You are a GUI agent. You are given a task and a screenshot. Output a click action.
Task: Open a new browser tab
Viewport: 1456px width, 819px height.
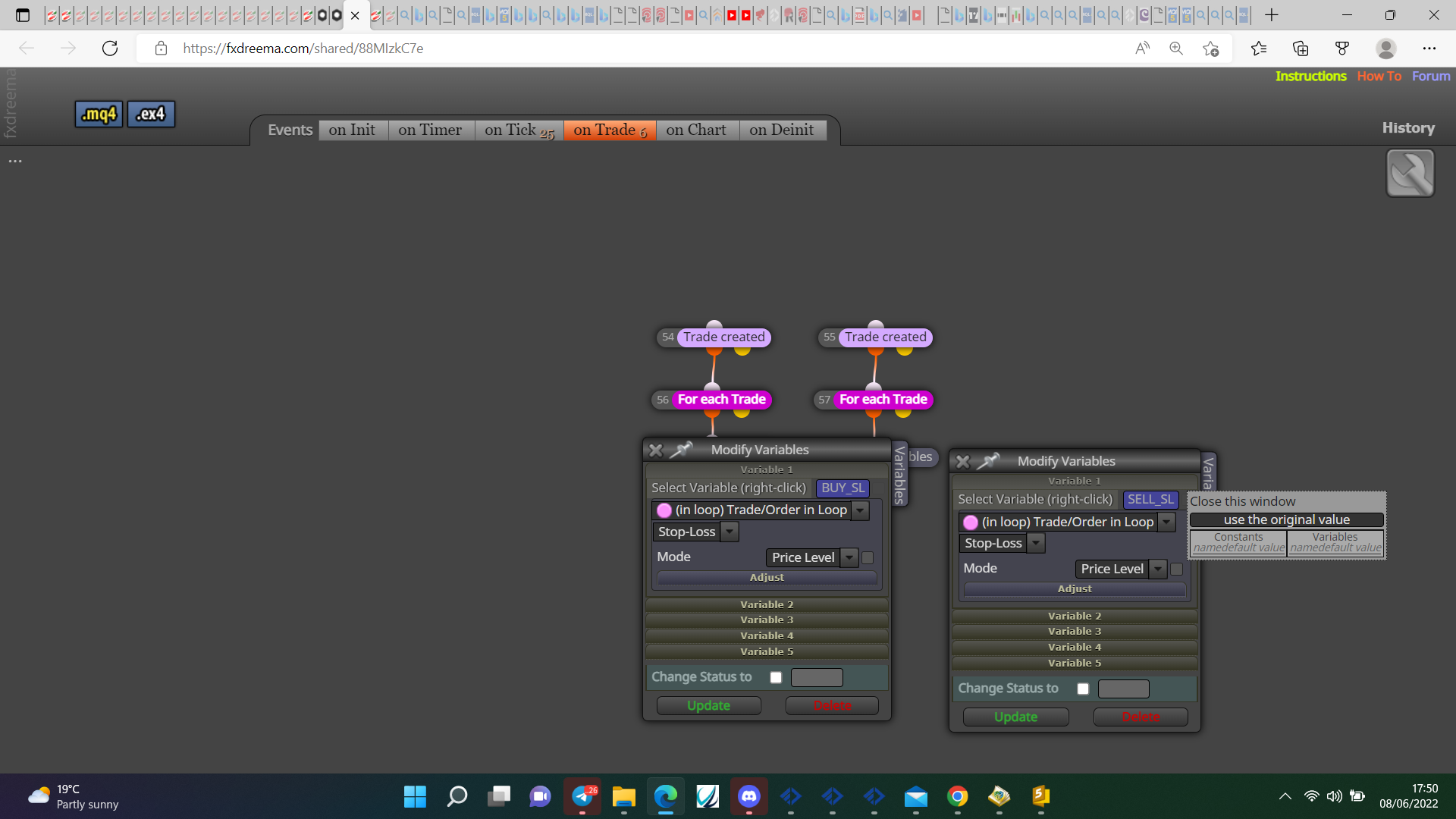pyautogui.click(x=1272, y=15)
